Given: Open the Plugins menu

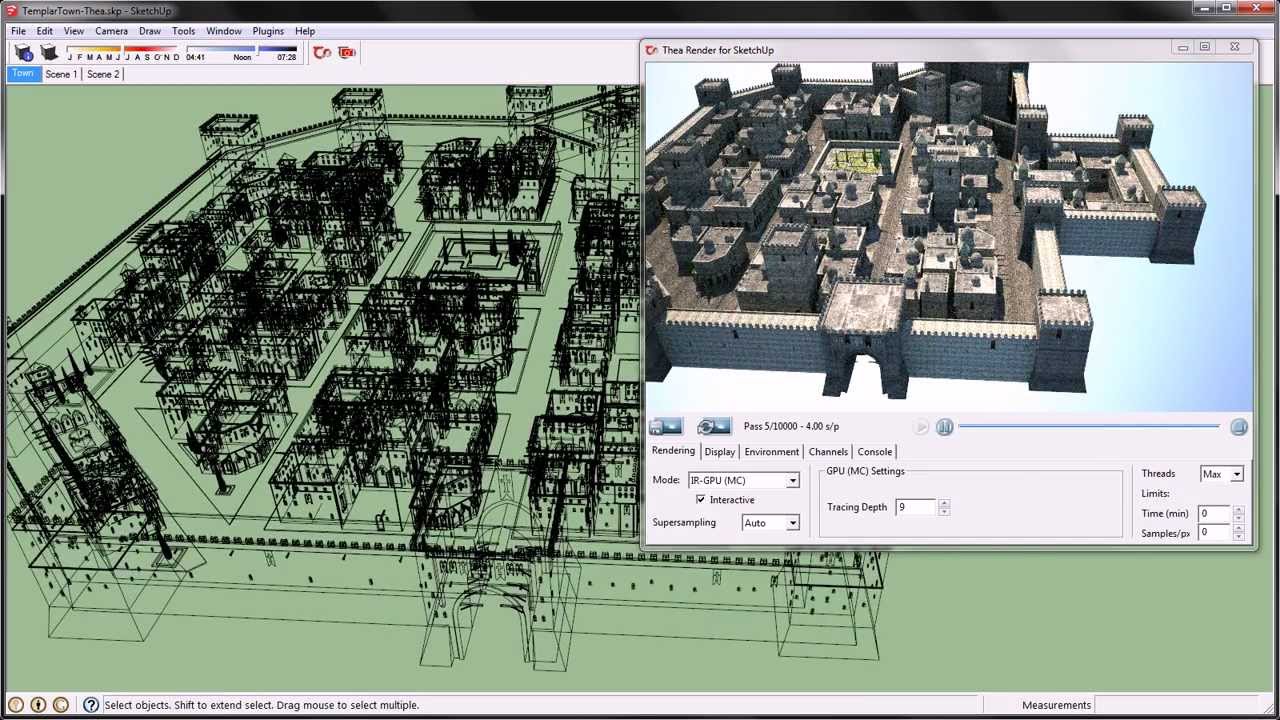Looking at the screenshot, I should click(268, 31).
